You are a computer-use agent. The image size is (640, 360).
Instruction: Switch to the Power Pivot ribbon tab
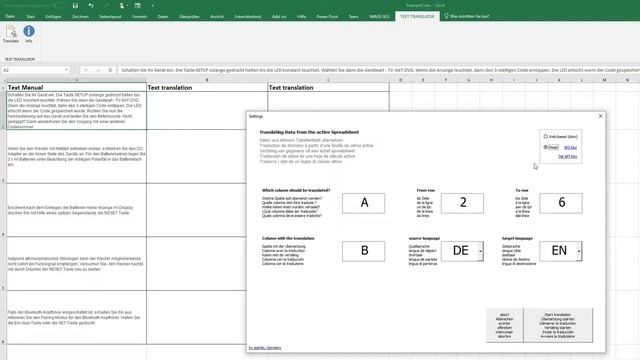tap(327, 16)
